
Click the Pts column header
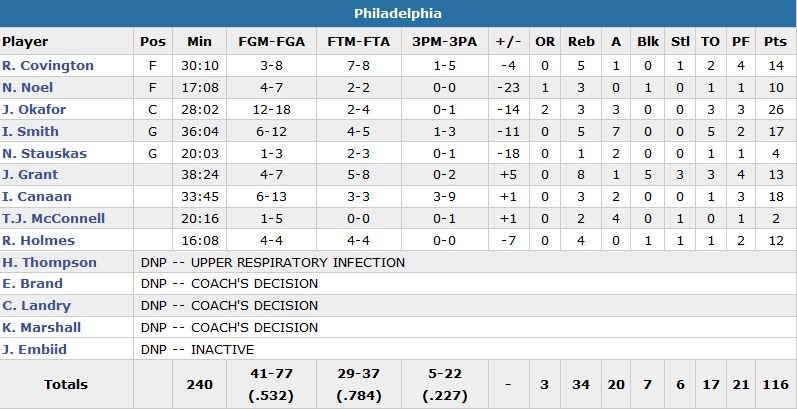[774, 42]
